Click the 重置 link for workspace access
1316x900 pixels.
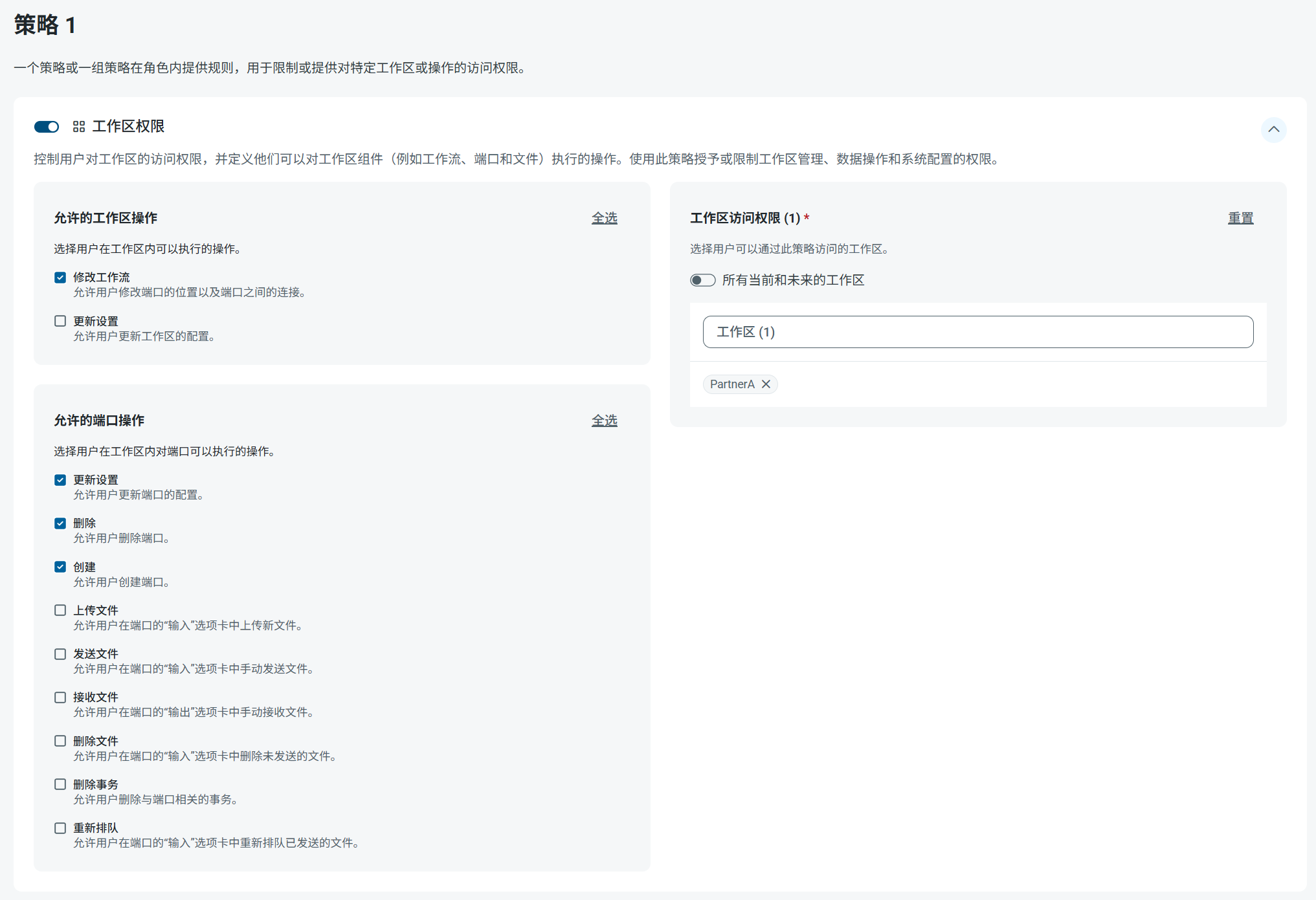tap(1240, 218)
